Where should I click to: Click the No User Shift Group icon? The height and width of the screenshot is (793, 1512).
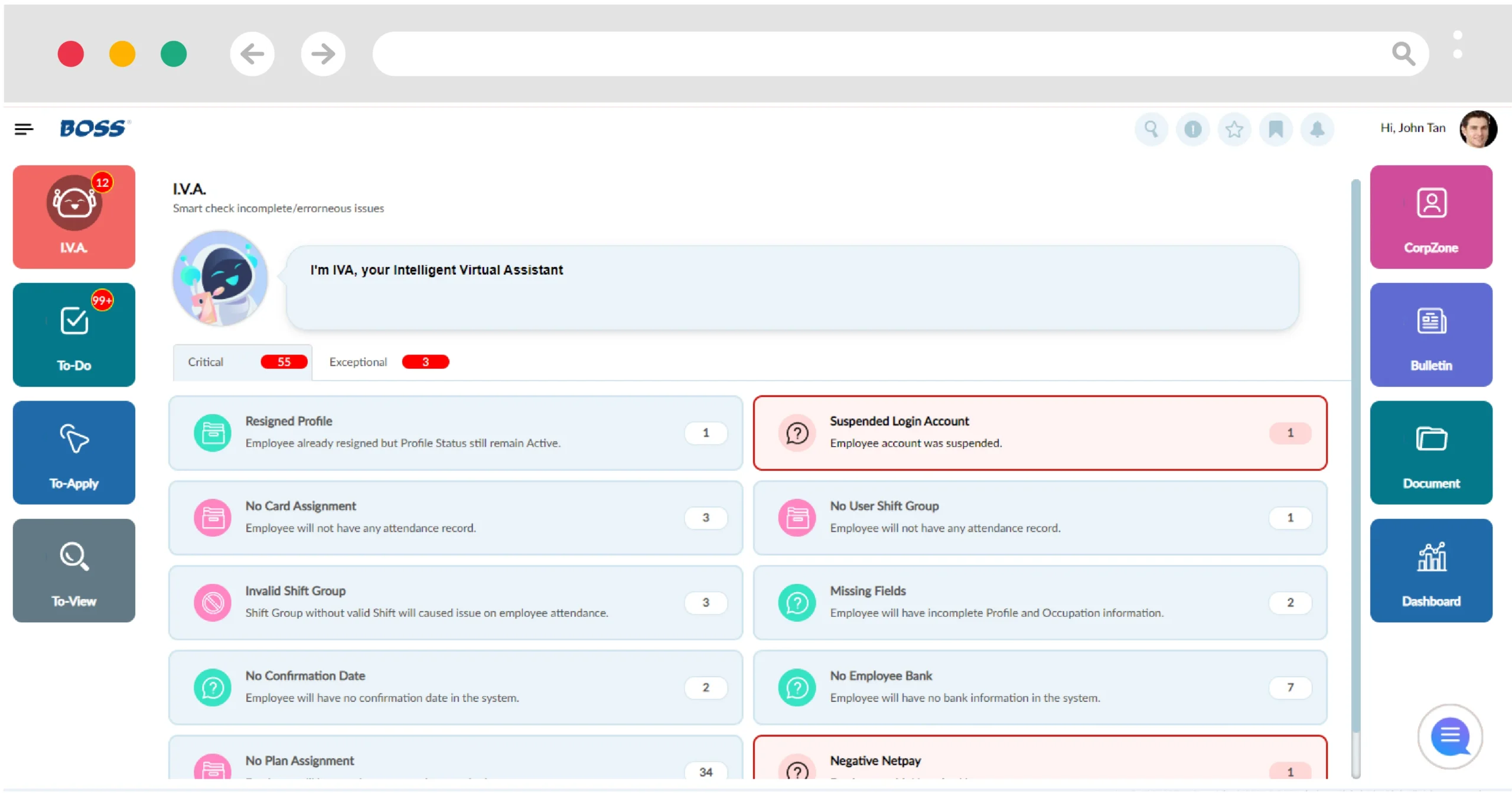click(797, 518)
